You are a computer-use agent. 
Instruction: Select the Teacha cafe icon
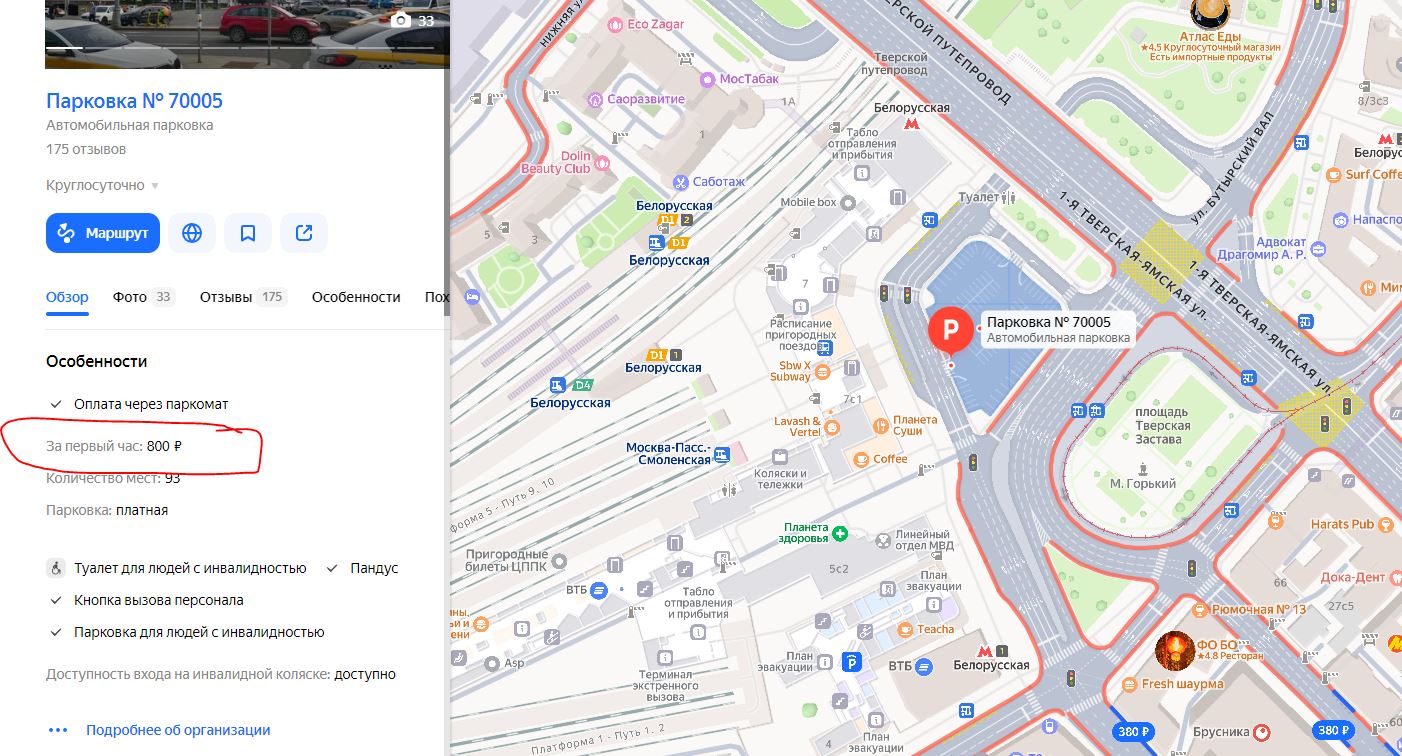click(x=906, y=629)
